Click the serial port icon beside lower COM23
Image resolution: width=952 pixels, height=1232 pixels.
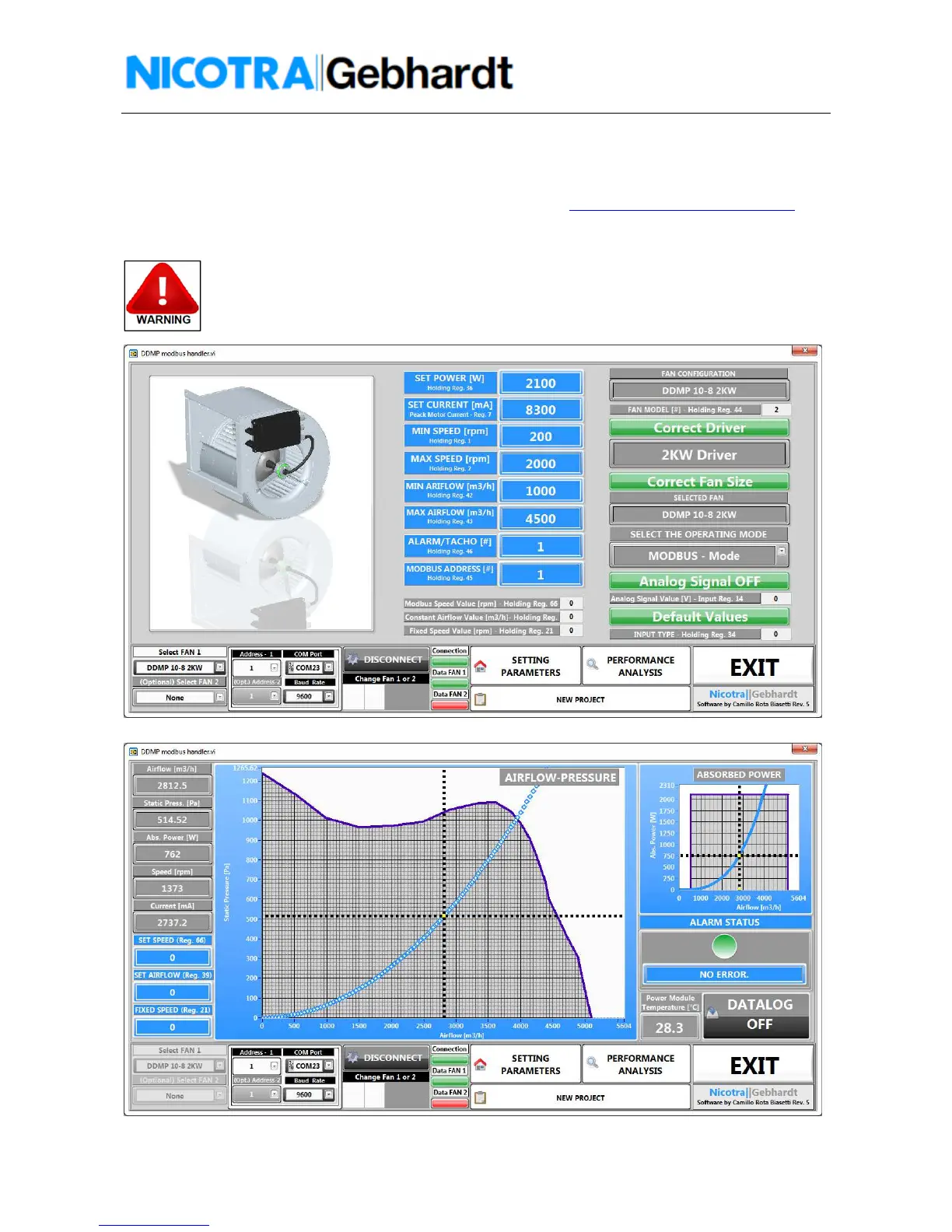click(x=292, y=1066)
